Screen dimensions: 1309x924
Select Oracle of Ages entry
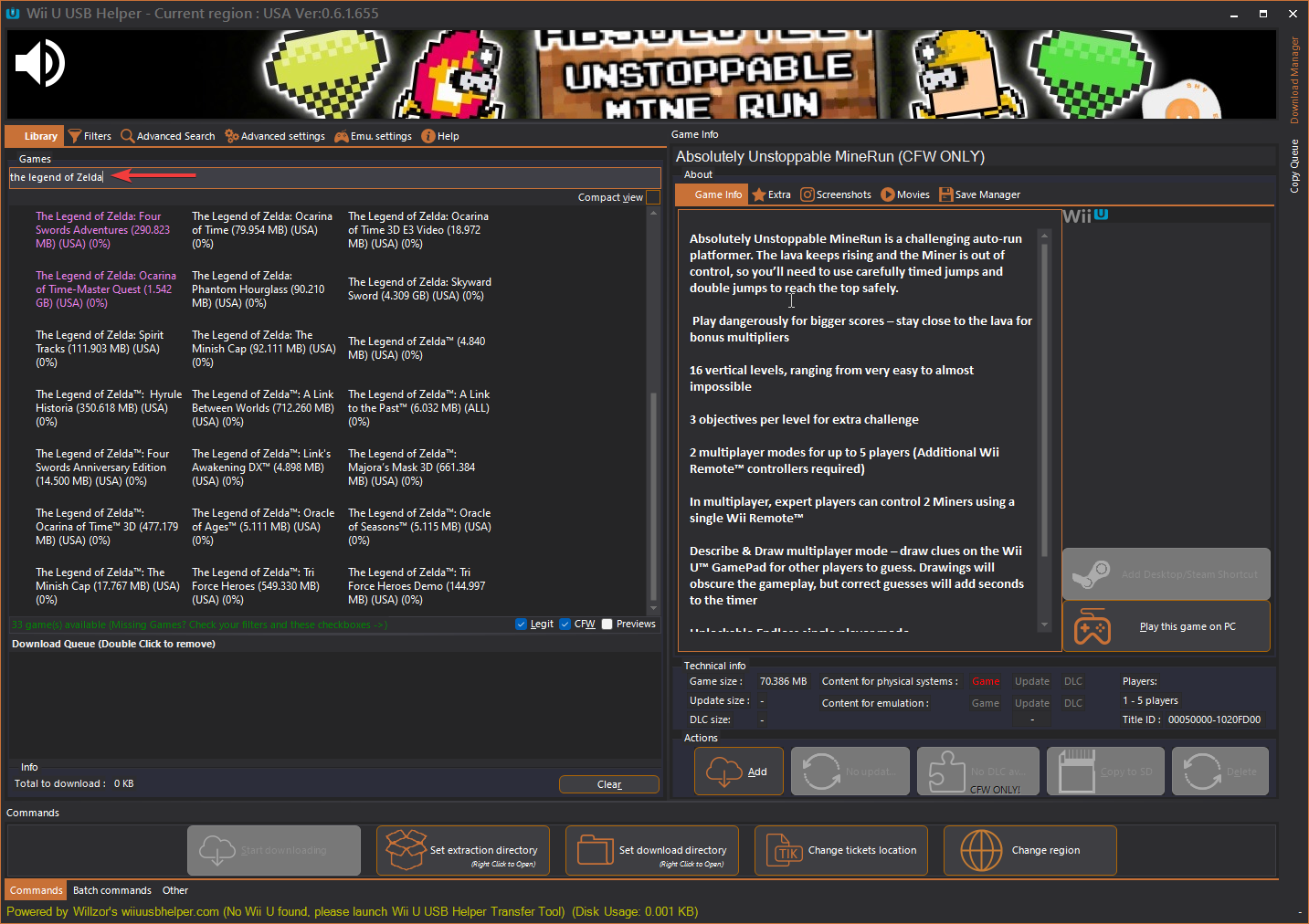point(263,527)
